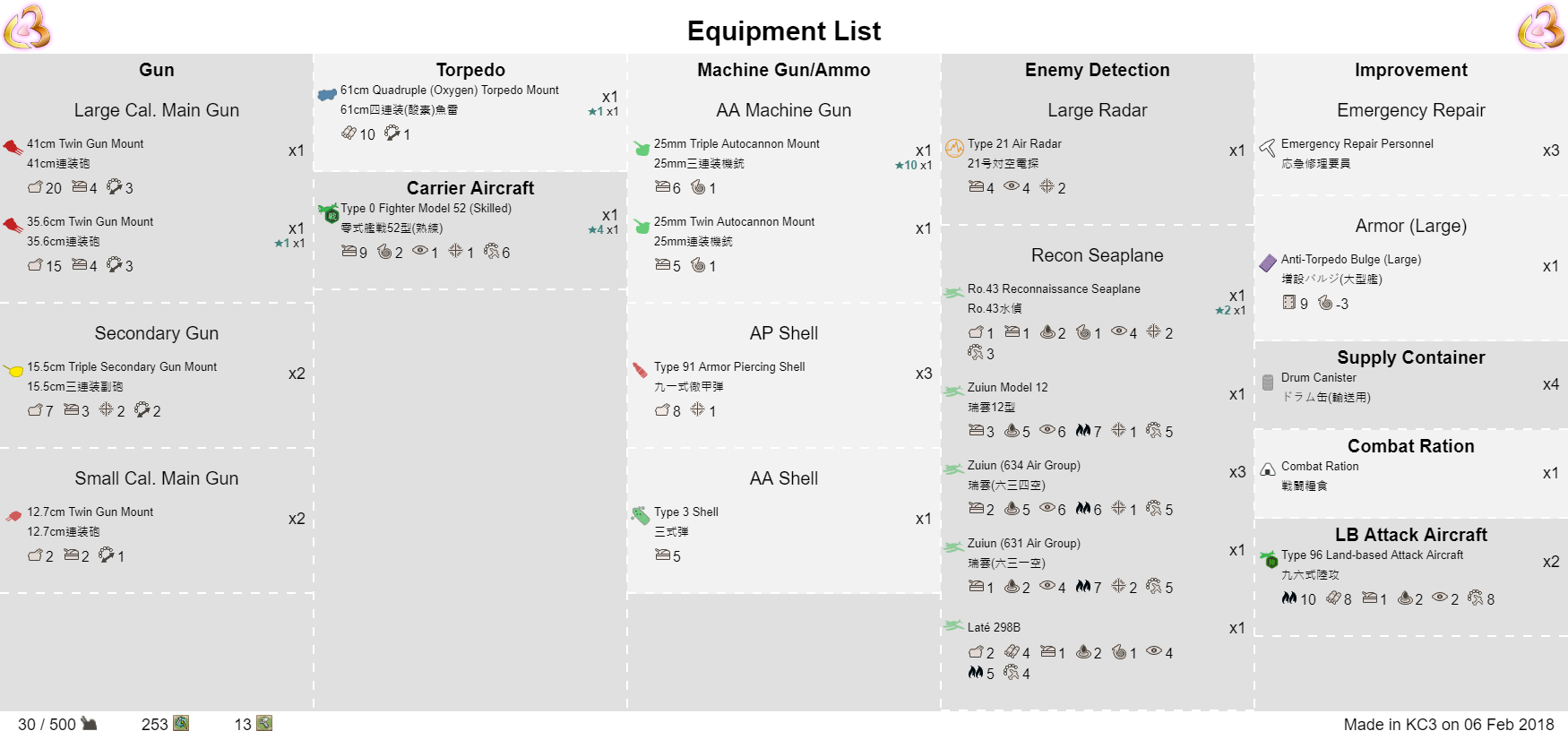Click the Ro.43 Reconnaissance Seaplane icon
Screen dimensions: 1568x731
(x=953, y=292)
